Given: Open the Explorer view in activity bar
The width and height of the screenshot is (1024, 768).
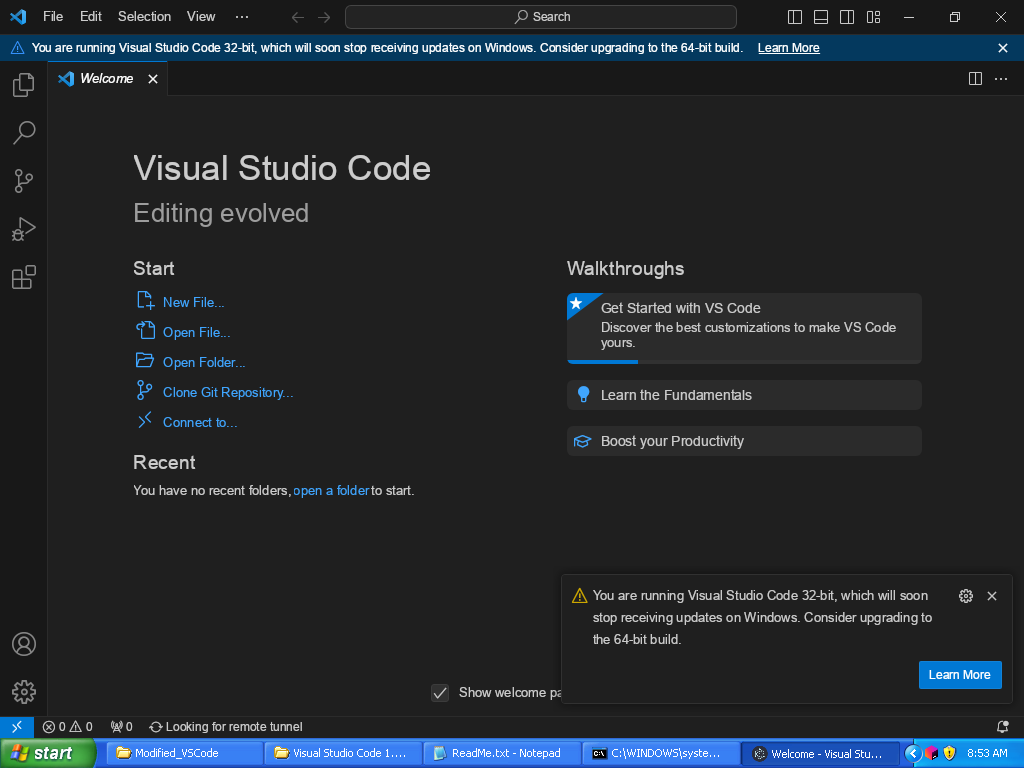Looking at the screenshot, I should [x=24, y=85].
